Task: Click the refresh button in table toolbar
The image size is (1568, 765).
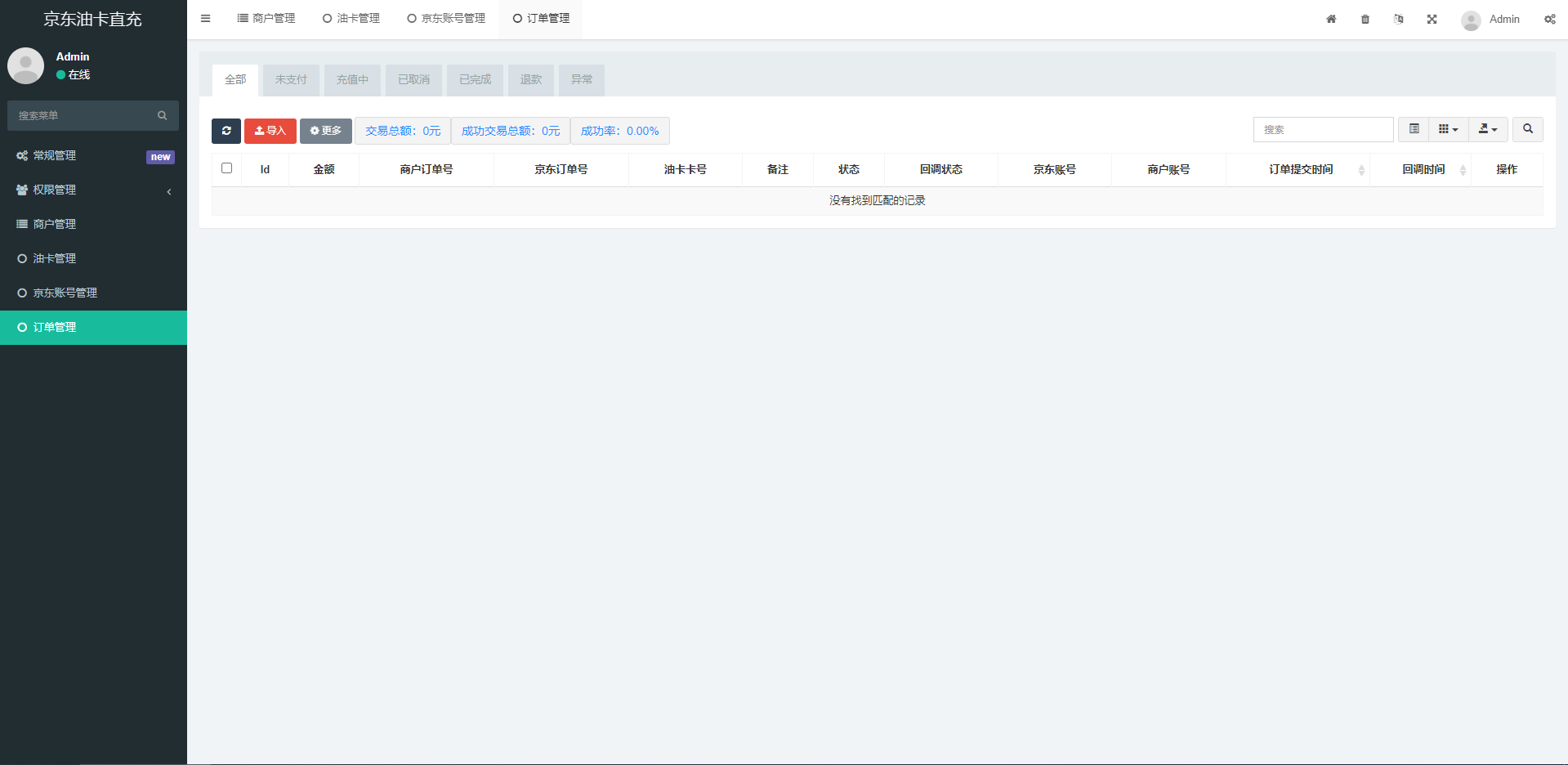Action: 226,131
